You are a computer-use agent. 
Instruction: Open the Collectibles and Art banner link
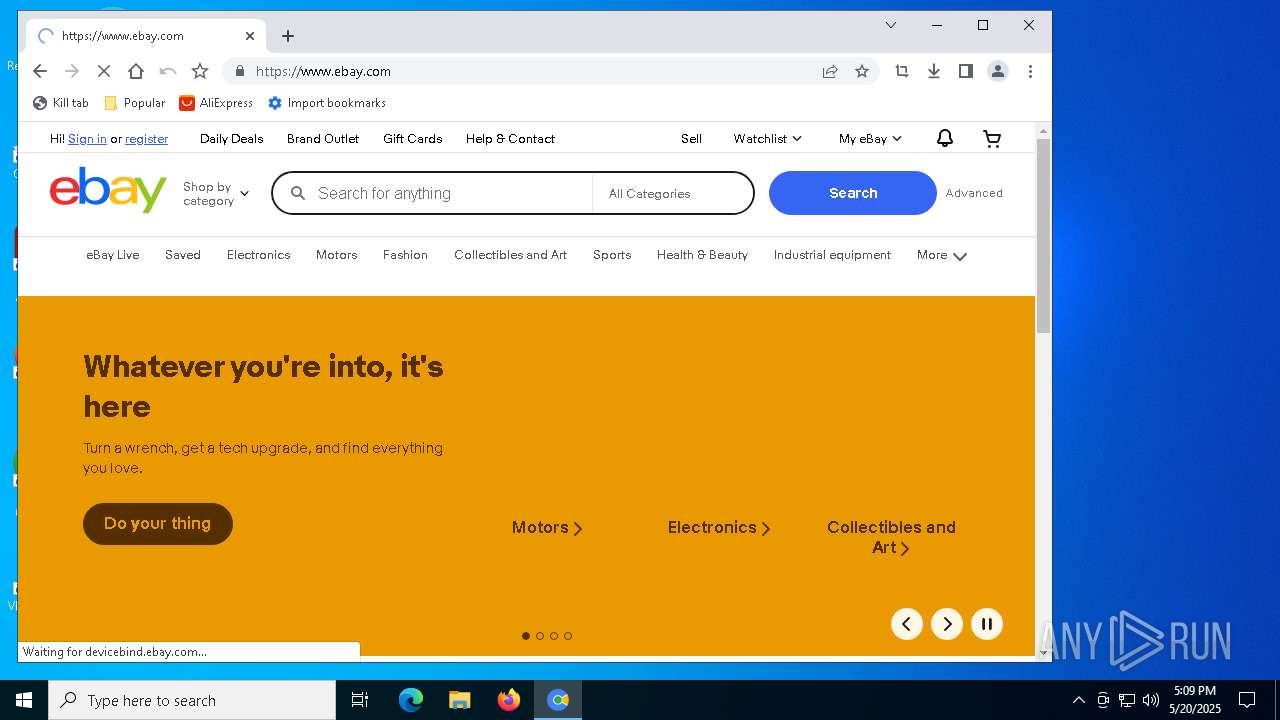click(891, 537)
